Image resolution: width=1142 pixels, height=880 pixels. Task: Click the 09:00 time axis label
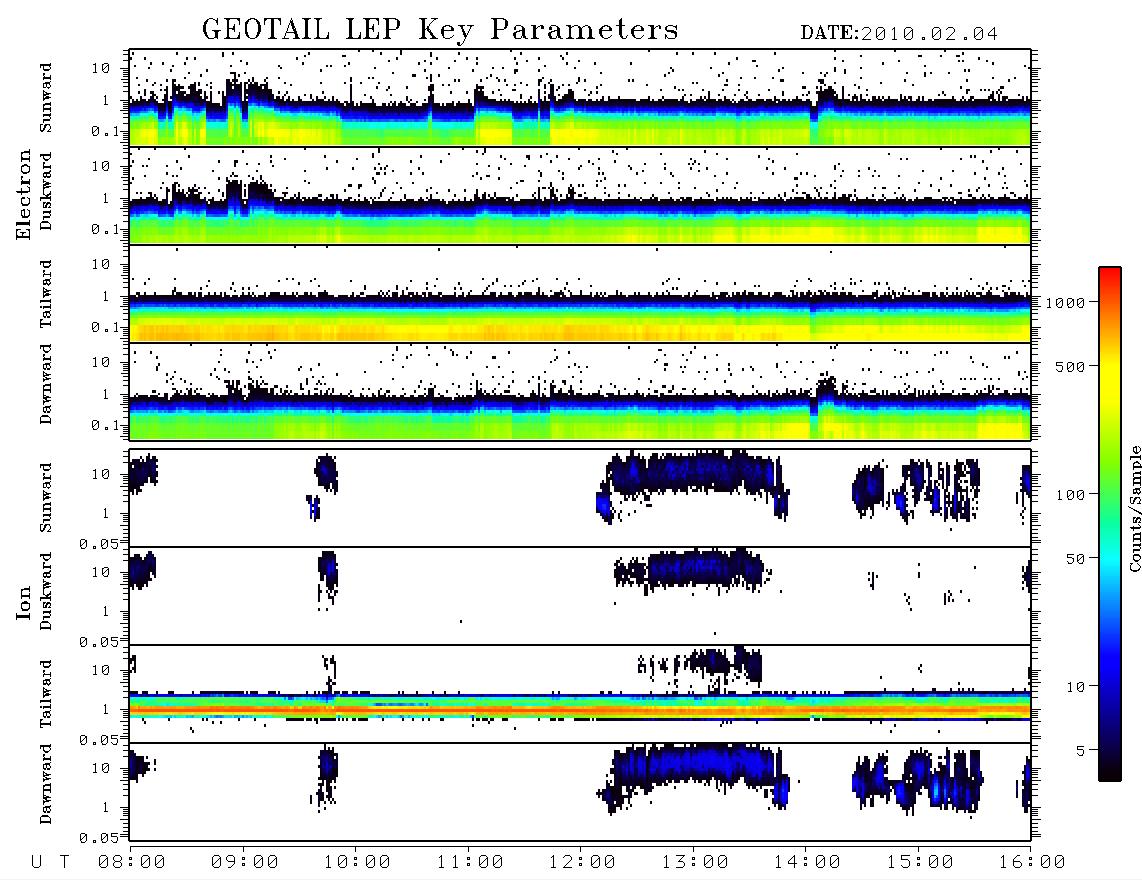(x=245, y=863)
